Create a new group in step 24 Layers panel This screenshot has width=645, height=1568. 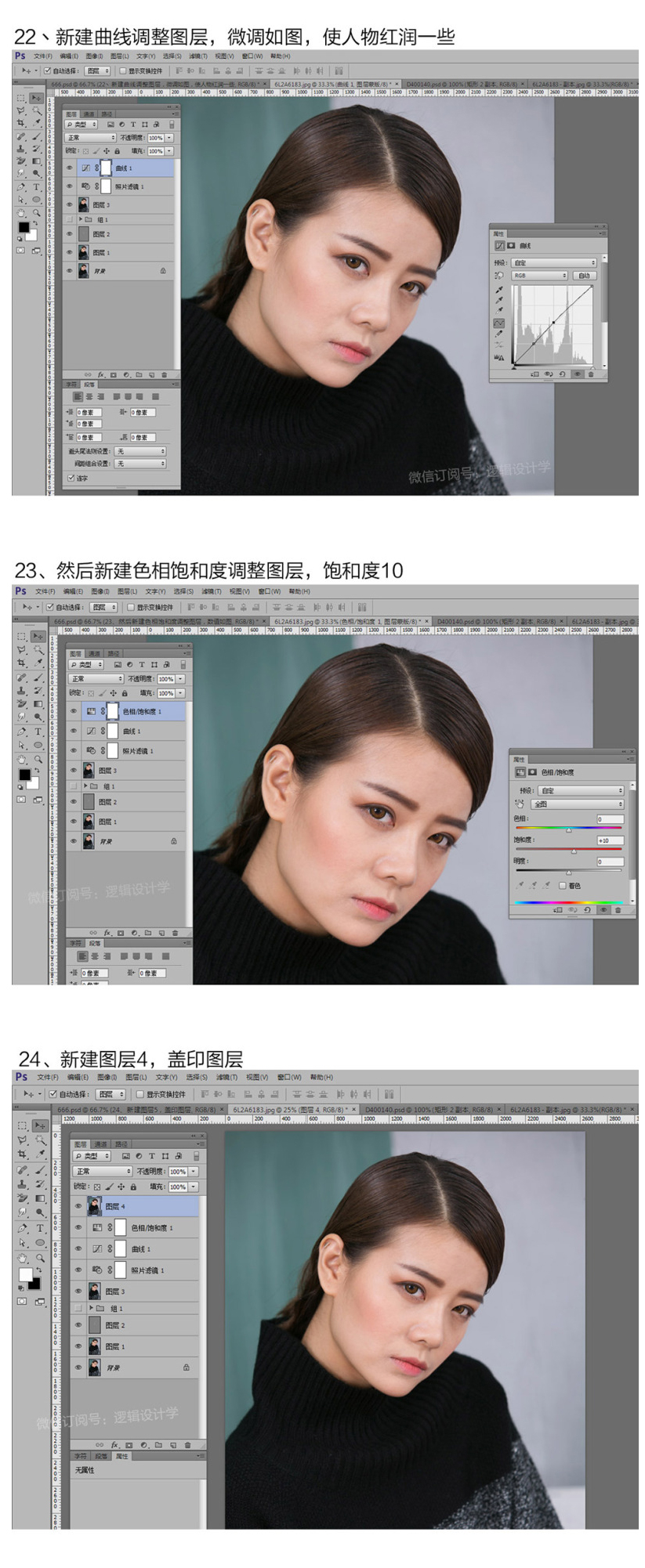point(158,1445)
